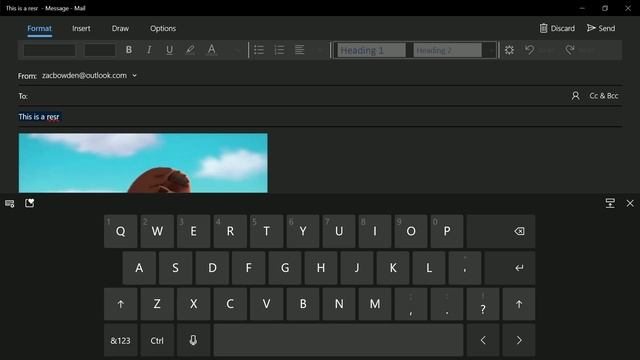Open paragraph alignment options
The width and height of the screenshot is (640, 360).
coord(300,50)
